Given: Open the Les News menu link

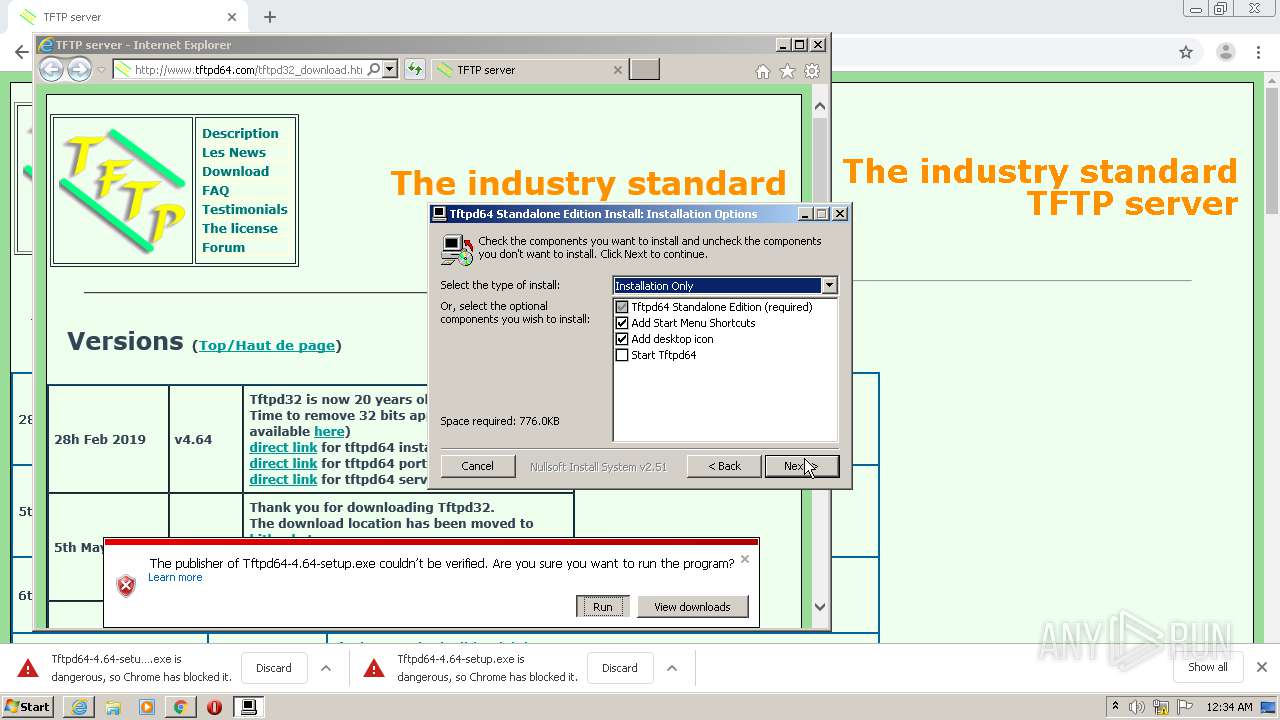Looking at the screenshot, I should [234, 152].
